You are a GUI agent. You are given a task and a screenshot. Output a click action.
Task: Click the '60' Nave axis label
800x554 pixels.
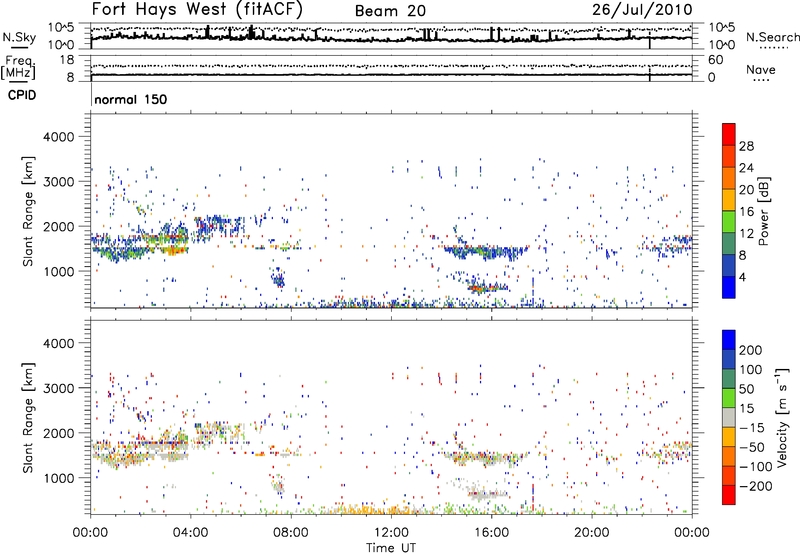click(715, 60)
